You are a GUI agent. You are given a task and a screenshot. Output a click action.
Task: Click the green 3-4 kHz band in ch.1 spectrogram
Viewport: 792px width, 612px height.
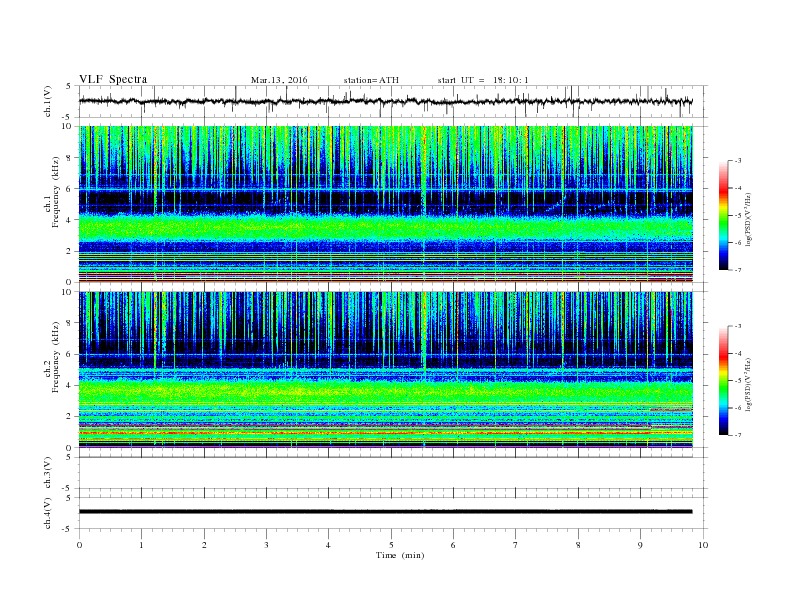tap(385, 227)
